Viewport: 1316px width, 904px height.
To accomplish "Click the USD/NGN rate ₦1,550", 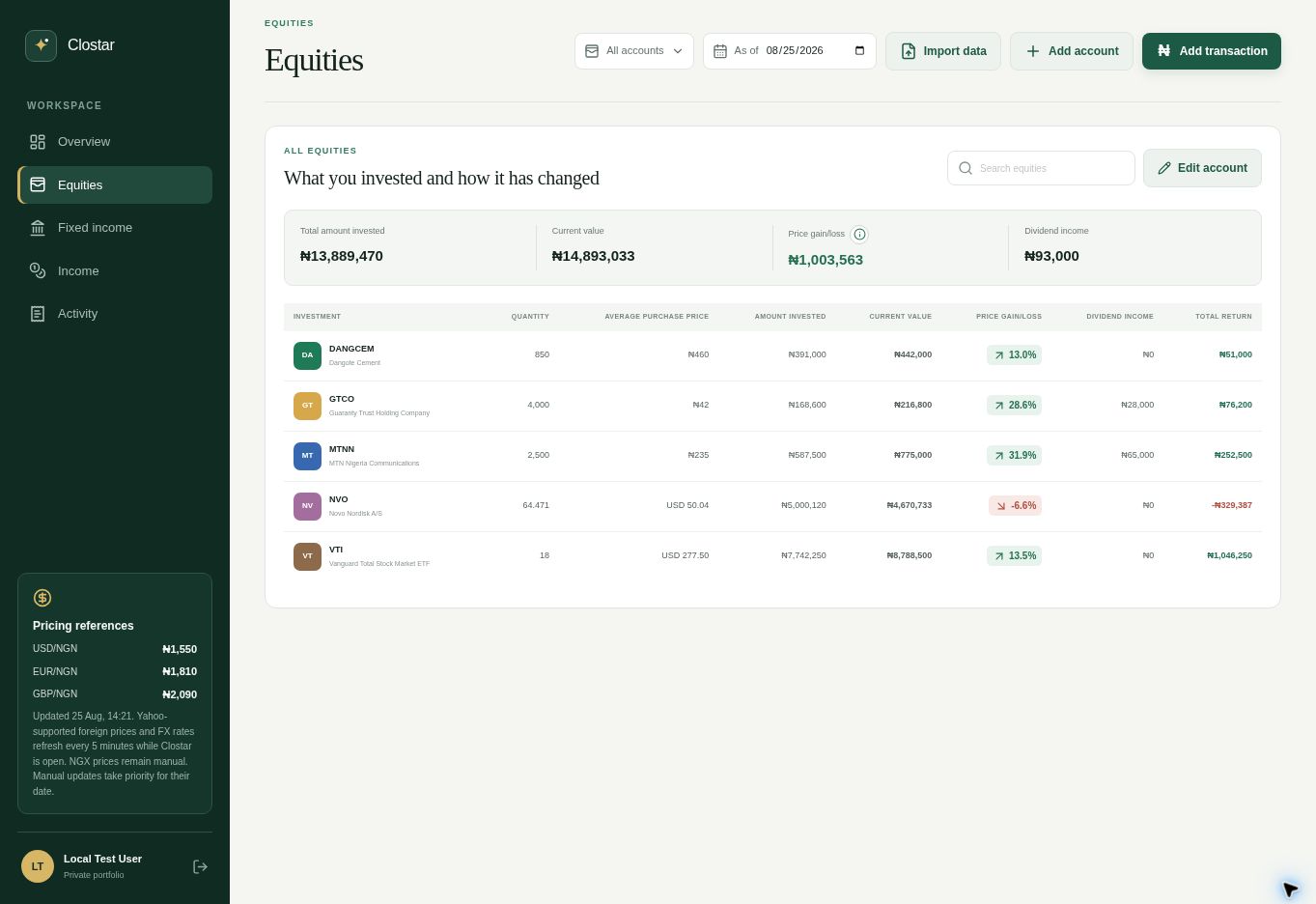I will (x=180, y=650).
